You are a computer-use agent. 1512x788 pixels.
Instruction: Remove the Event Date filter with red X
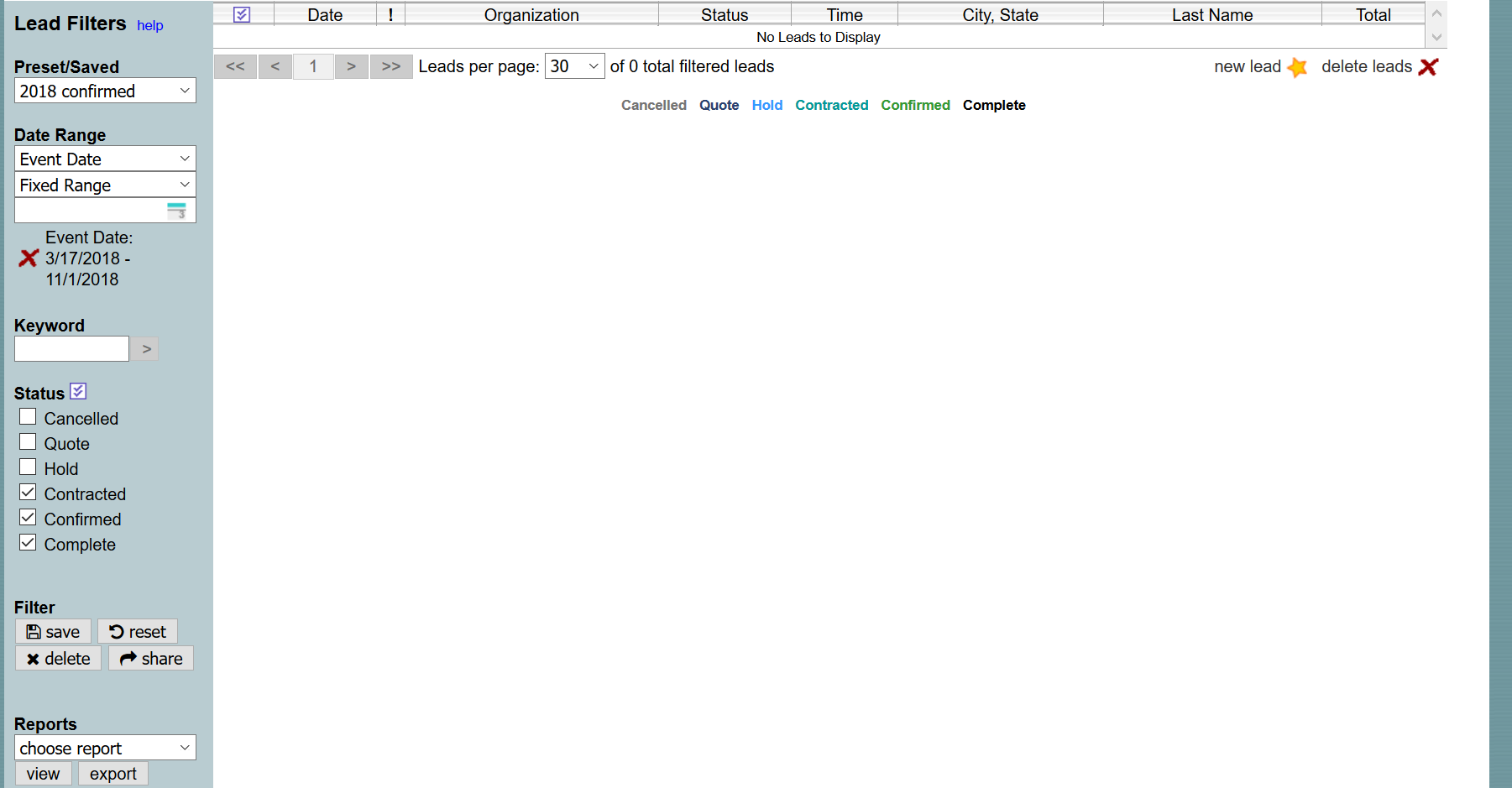[29, 258]
